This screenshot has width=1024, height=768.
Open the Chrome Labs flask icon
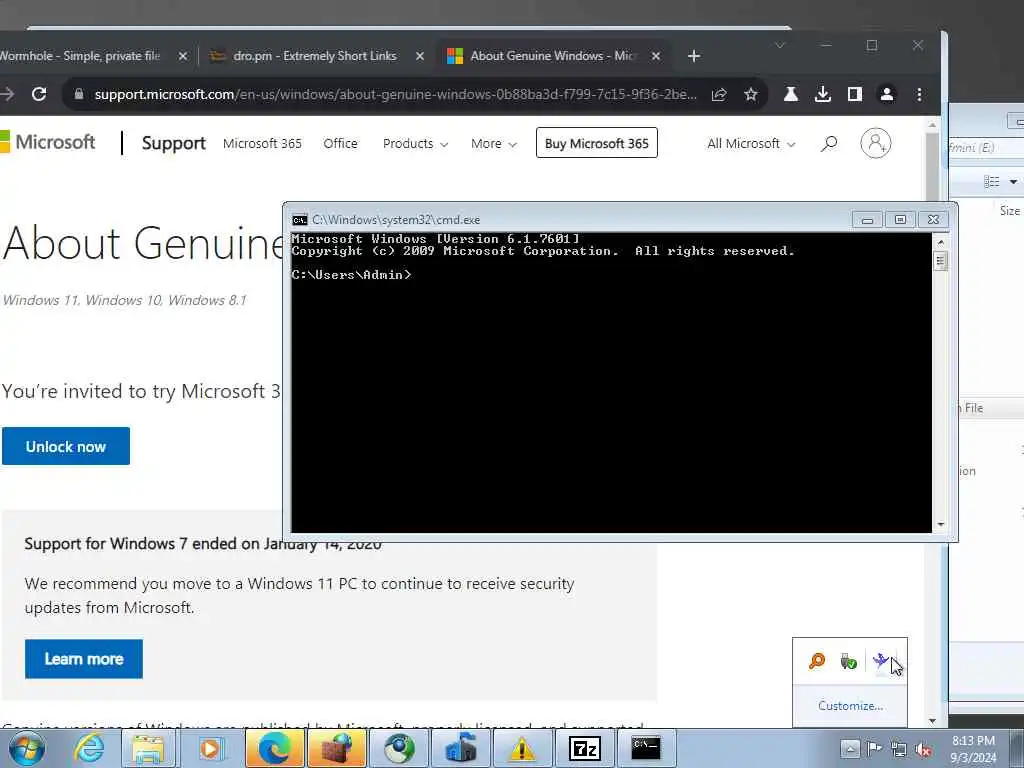pos(791,95)
